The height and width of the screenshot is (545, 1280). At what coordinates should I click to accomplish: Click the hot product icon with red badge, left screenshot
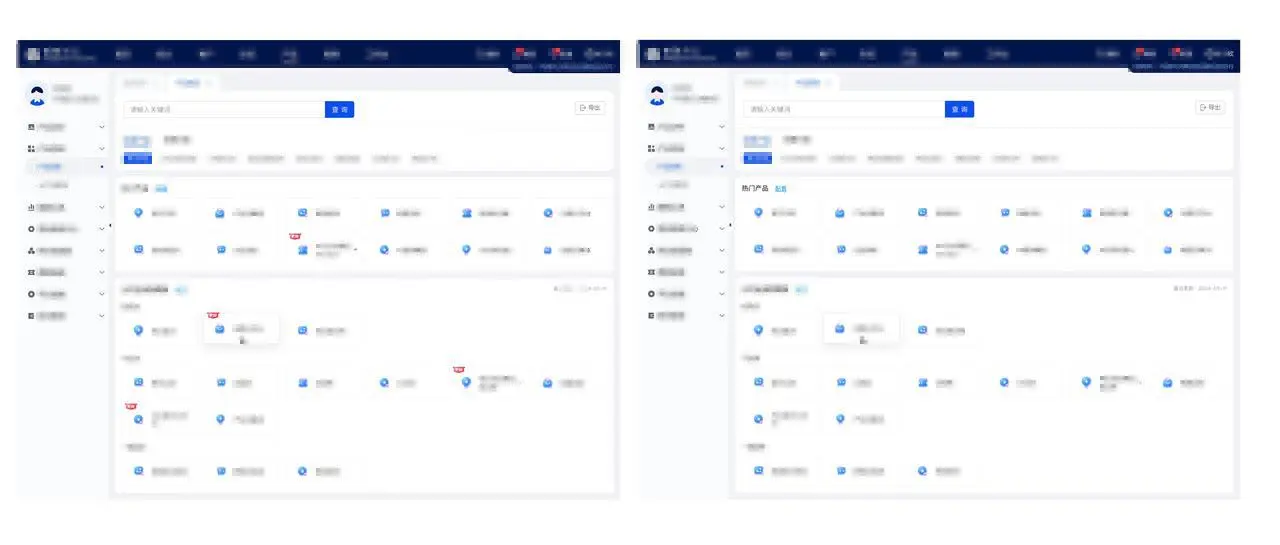[302, 249]
